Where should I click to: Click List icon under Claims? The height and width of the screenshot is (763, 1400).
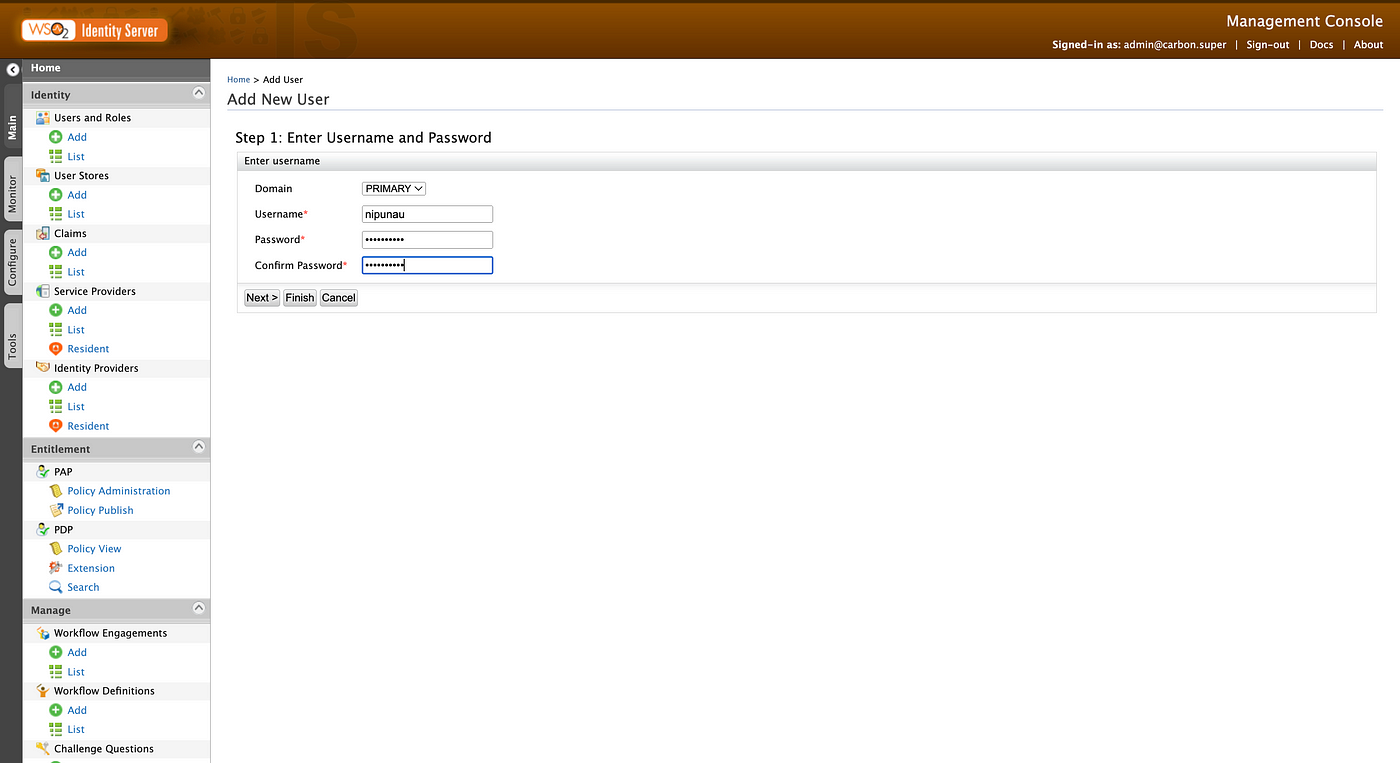[x=56, y=272]
